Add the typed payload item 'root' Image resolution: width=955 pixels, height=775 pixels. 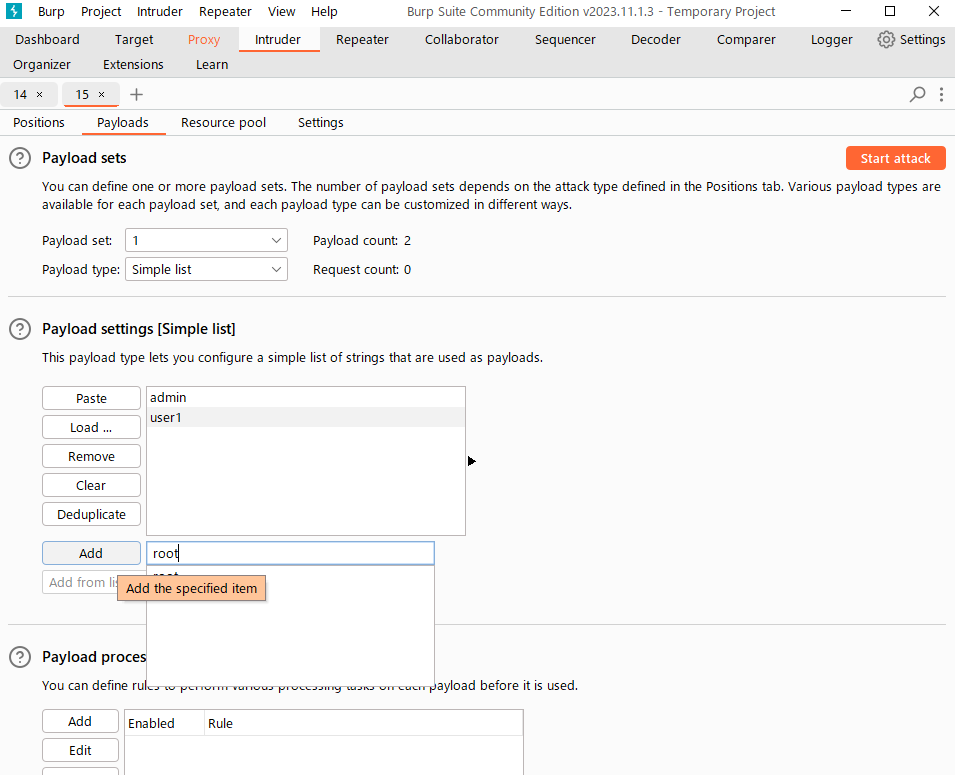91,553
